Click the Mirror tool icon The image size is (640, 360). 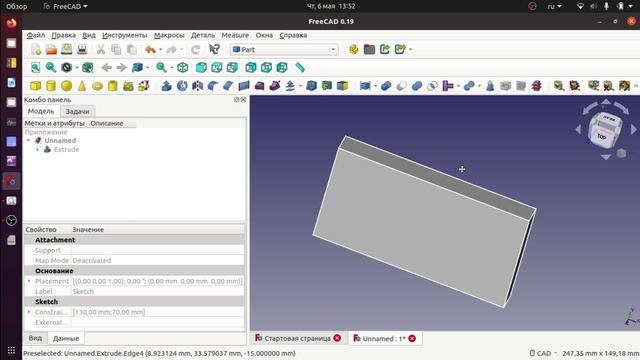198,86
